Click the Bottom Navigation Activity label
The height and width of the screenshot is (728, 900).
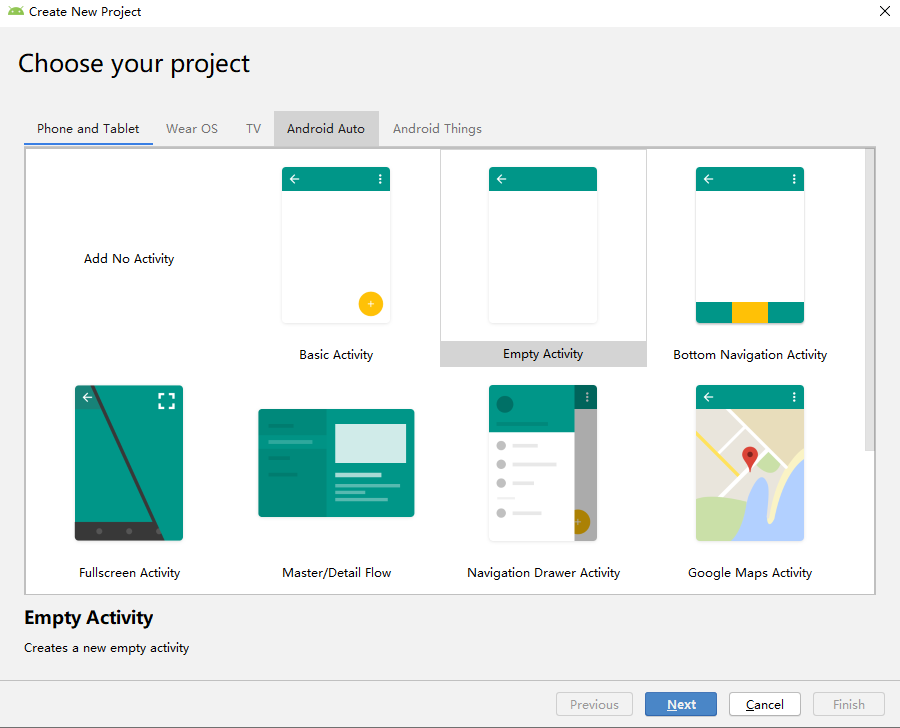tap(750, 355)
